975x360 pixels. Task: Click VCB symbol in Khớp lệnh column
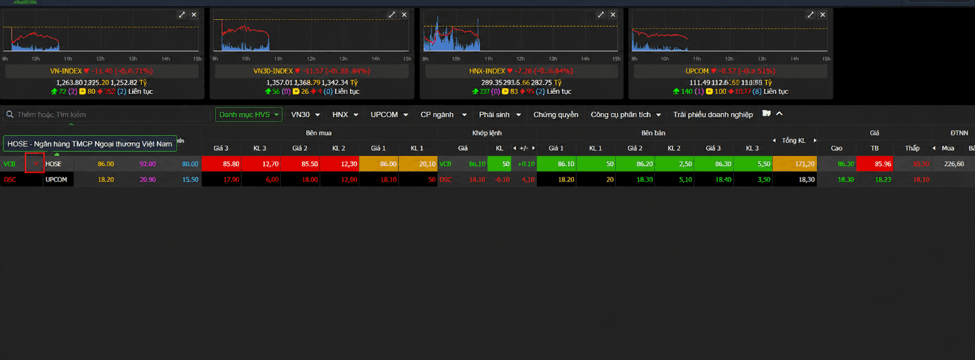446,164
